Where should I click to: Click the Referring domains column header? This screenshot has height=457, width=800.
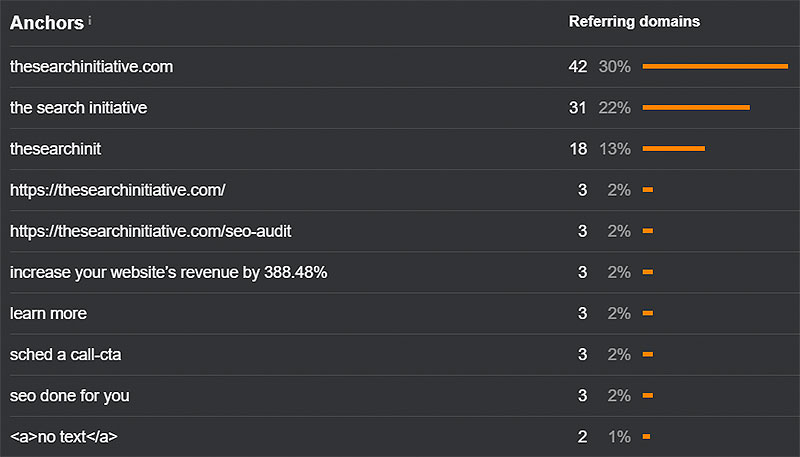tap(634, 21)
